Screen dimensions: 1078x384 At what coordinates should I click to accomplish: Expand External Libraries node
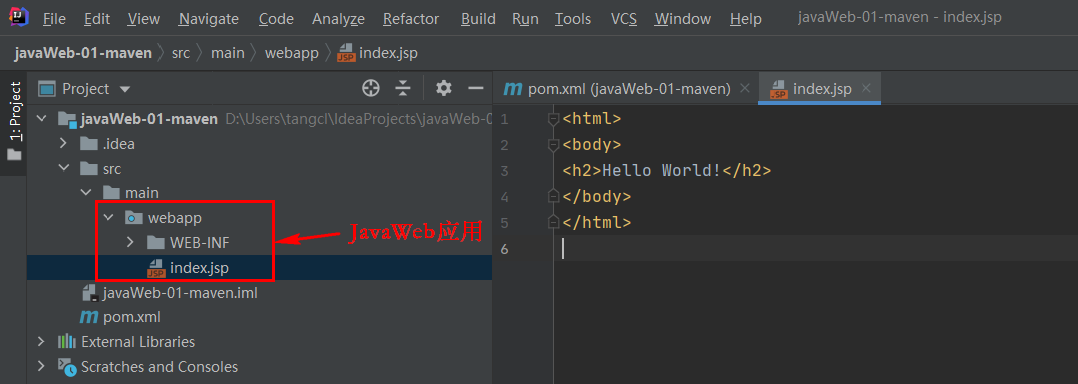42,341
